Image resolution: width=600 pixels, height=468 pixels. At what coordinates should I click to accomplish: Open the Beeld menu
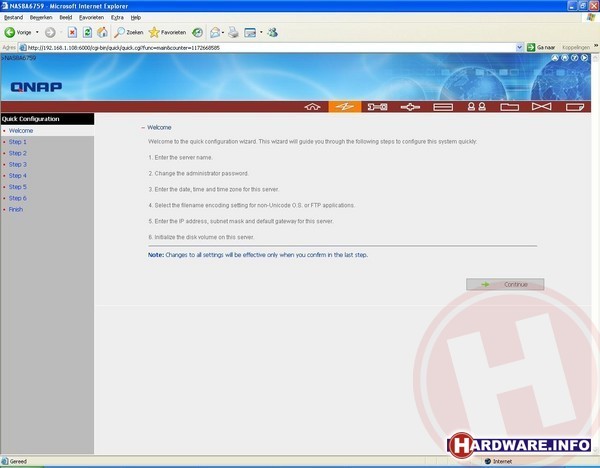click(x=65, y=18)
